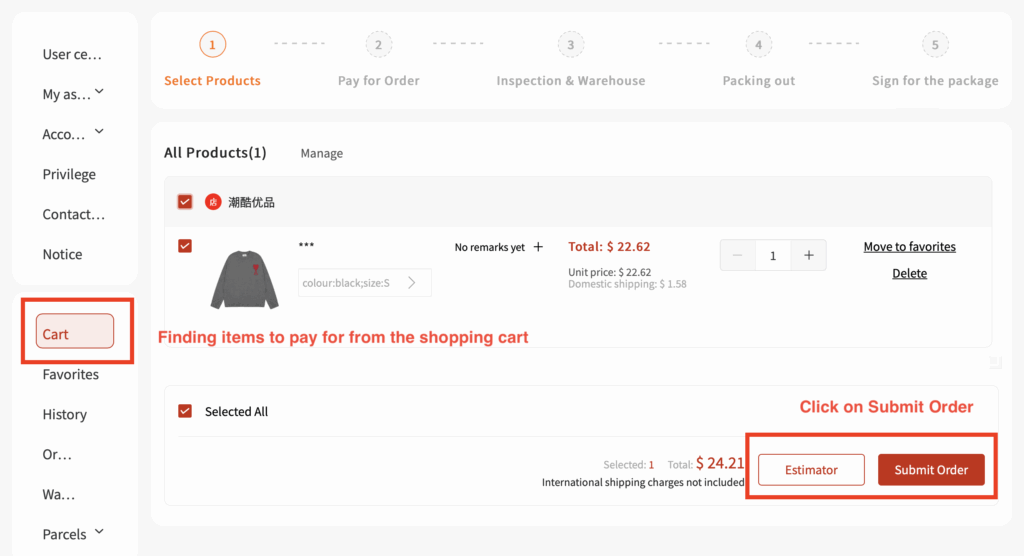Click step 5 Sign for package circle

[935, 44]
